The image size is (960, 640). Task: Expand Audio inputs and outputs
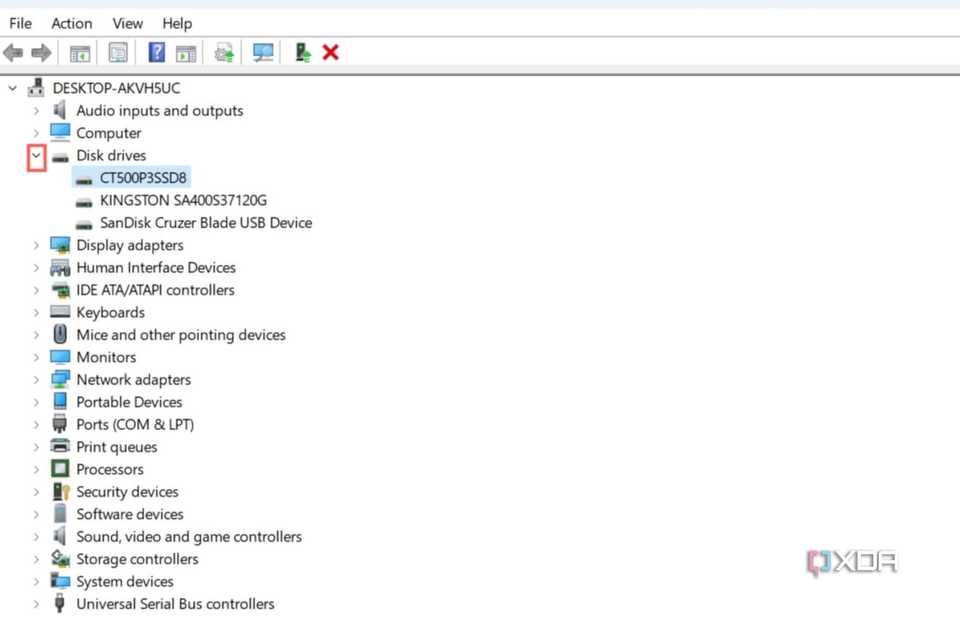[x=36, y=111]
